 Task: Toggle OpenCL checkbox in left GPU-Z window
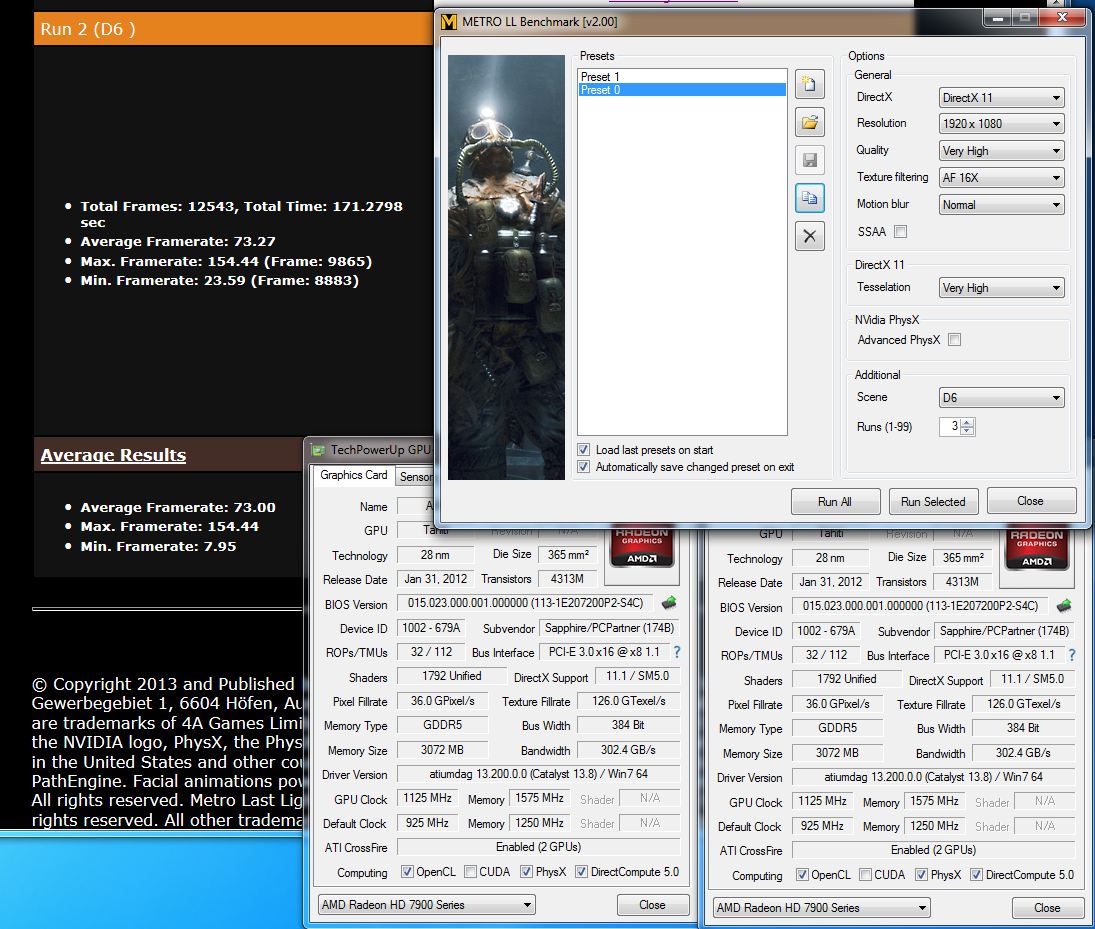click(x=407, y=872)
